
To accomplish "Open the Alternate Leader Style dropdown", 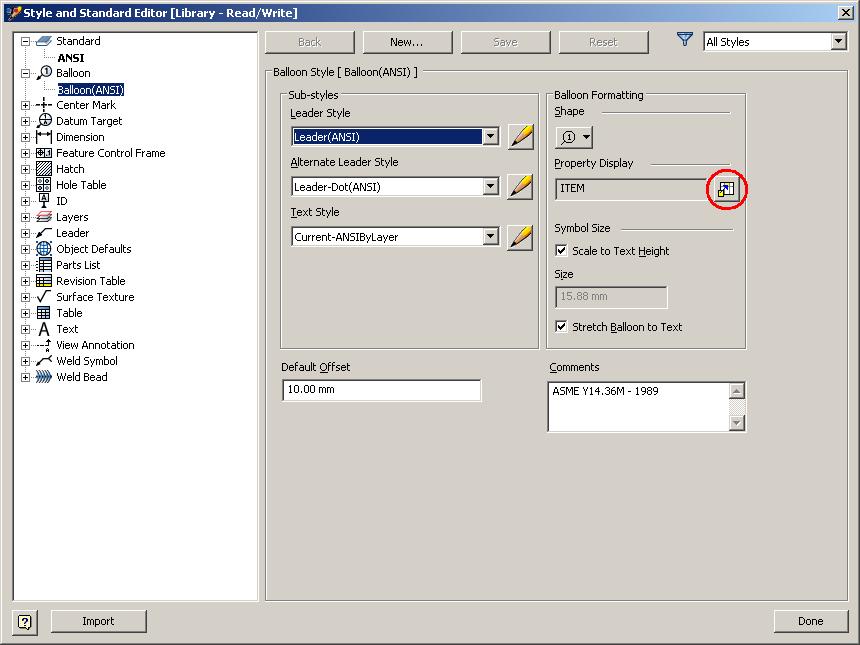I will click(491, 186).
